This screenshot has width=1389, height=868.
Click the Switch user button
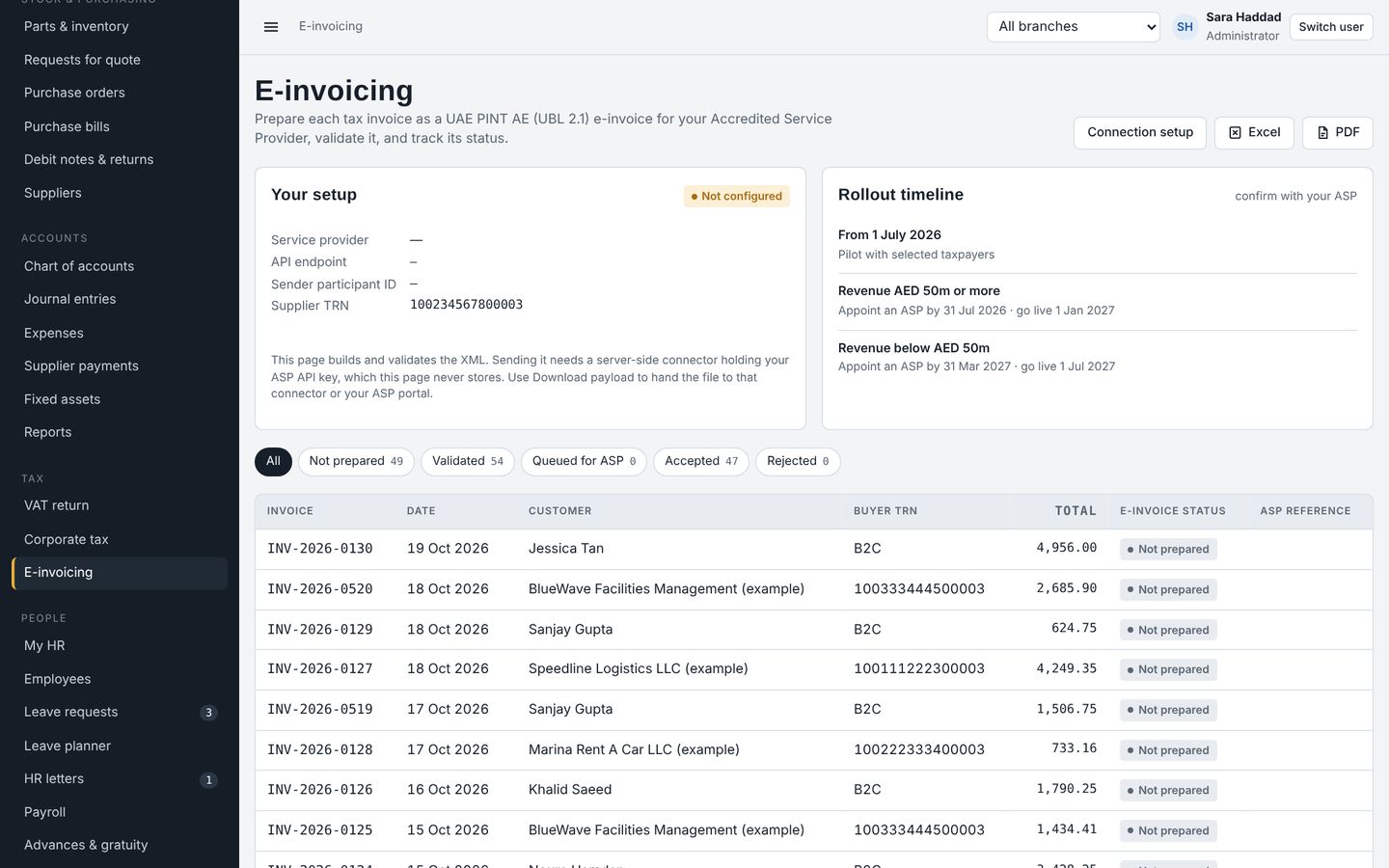(1330, 27)
